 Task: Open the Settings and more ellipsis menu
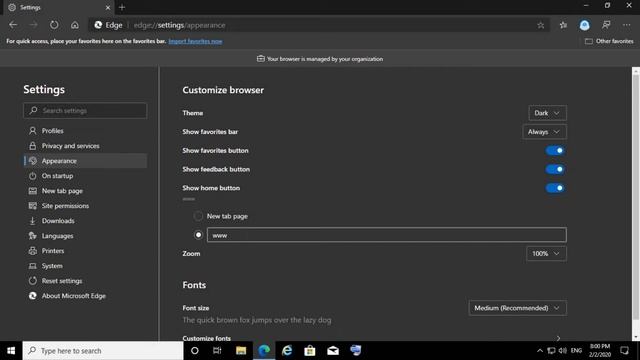627,25
